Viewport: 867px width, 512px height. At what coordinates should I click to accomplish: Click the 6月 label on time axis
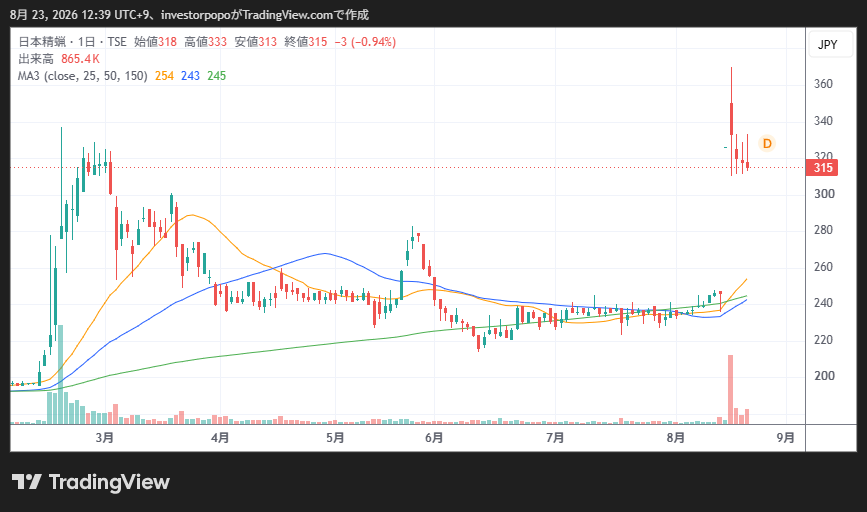[434, 438]
